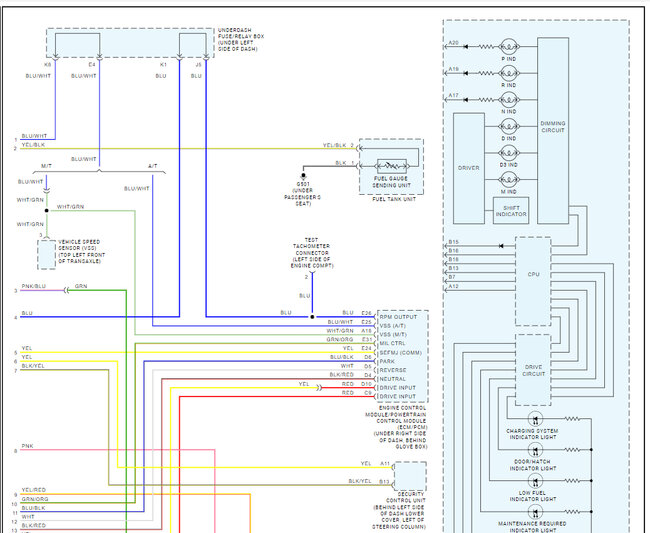Viewport: 650px width, 533px height.
Task: Click the 'R IND' lamp label
Action: tap(509, 85)
